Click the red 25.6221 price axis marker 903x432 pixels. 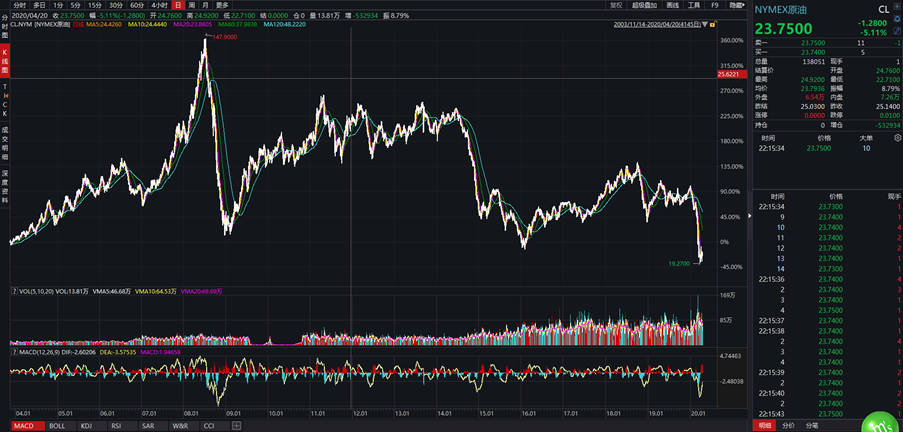[731, 74]
